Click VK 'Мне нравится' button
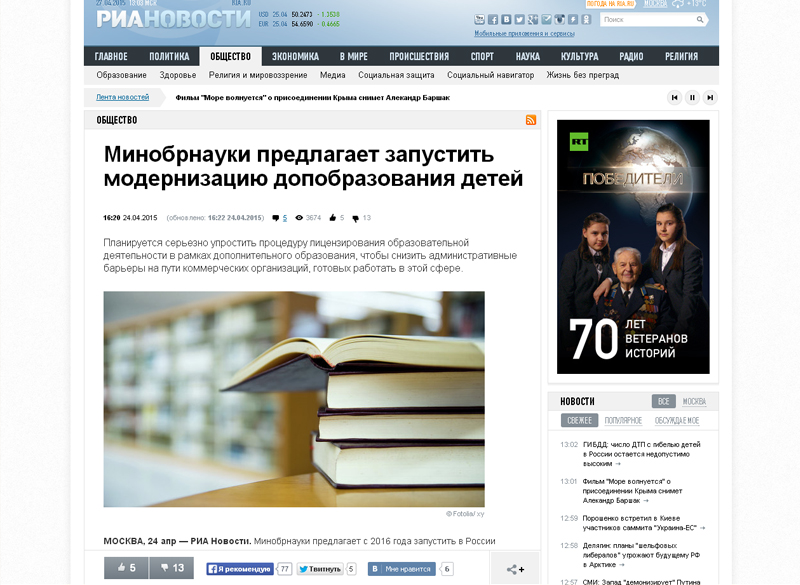 point(402,569)
